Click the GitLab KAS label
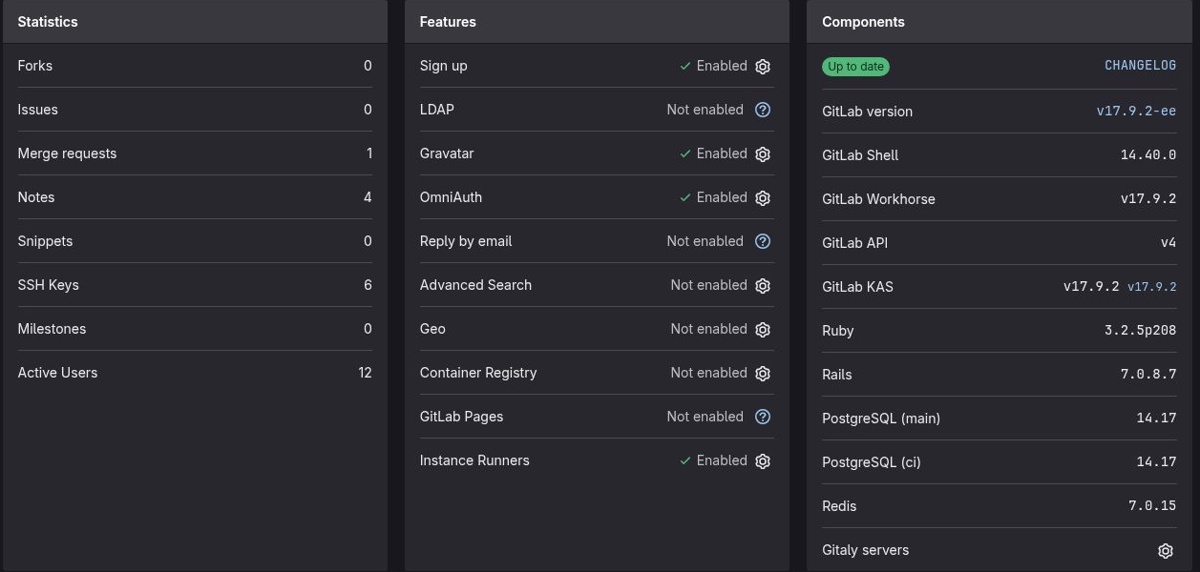The width and height of the screenshot is (1200, 572). pyautogui.click(x=858, y=287)
